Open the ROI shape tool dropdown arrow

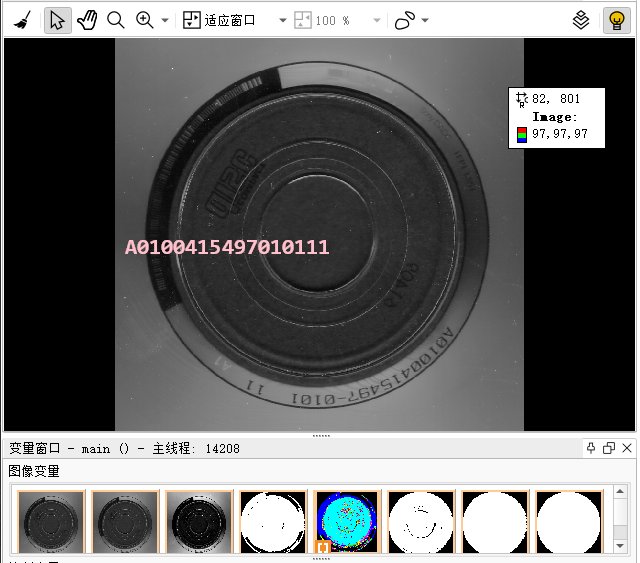tap(425, 20)
